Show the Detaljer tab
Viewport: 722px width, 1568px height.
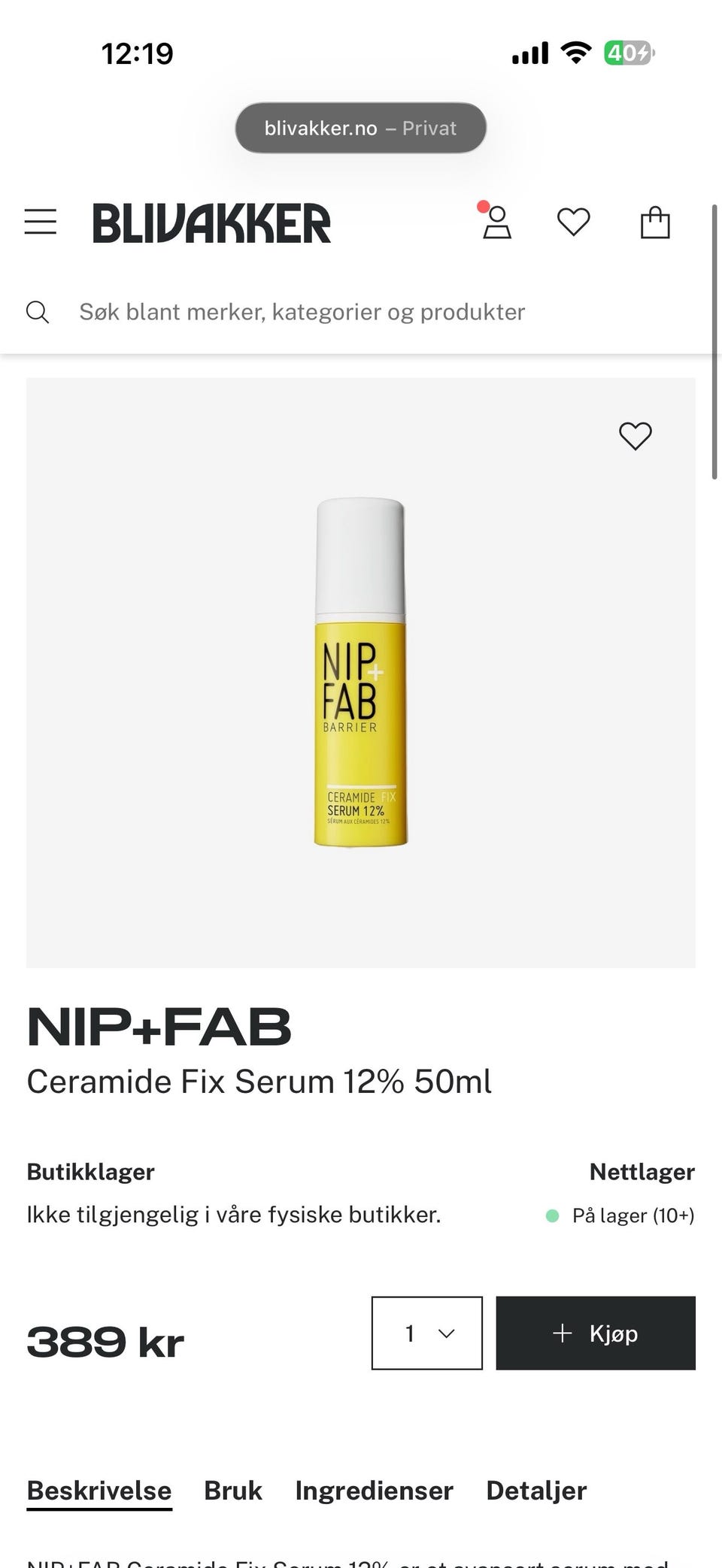tap(536, 1490)
